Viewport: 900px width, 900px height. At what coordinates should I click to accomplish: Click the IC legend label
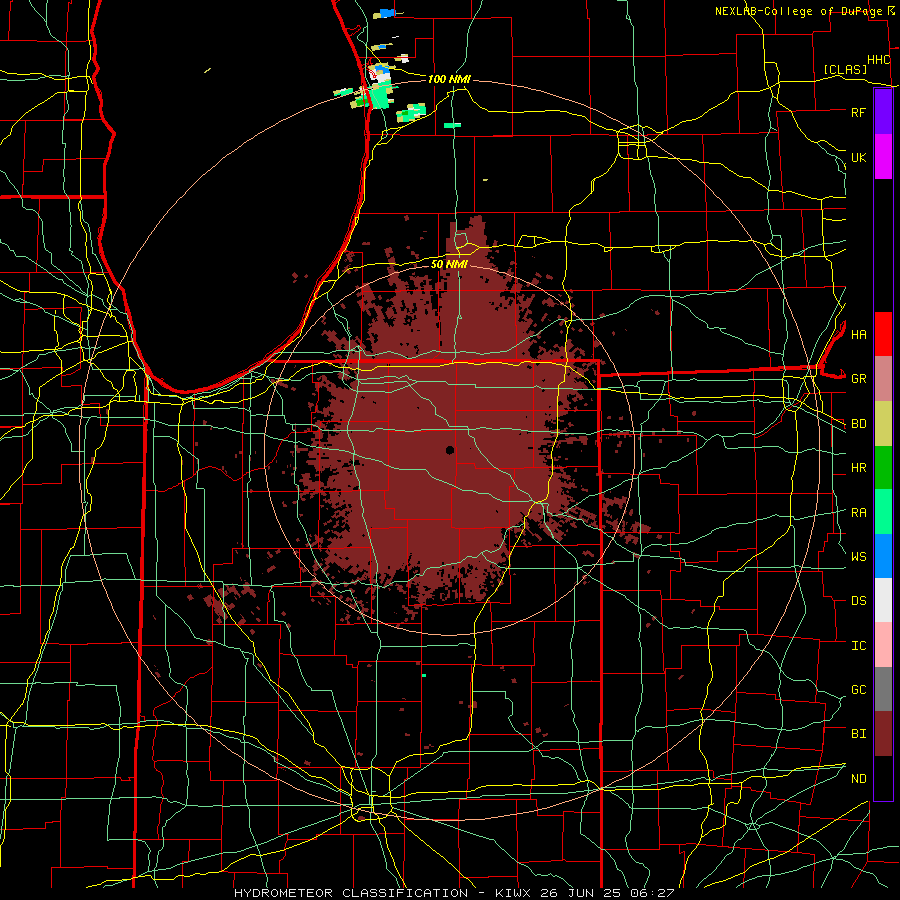(859, 646)
